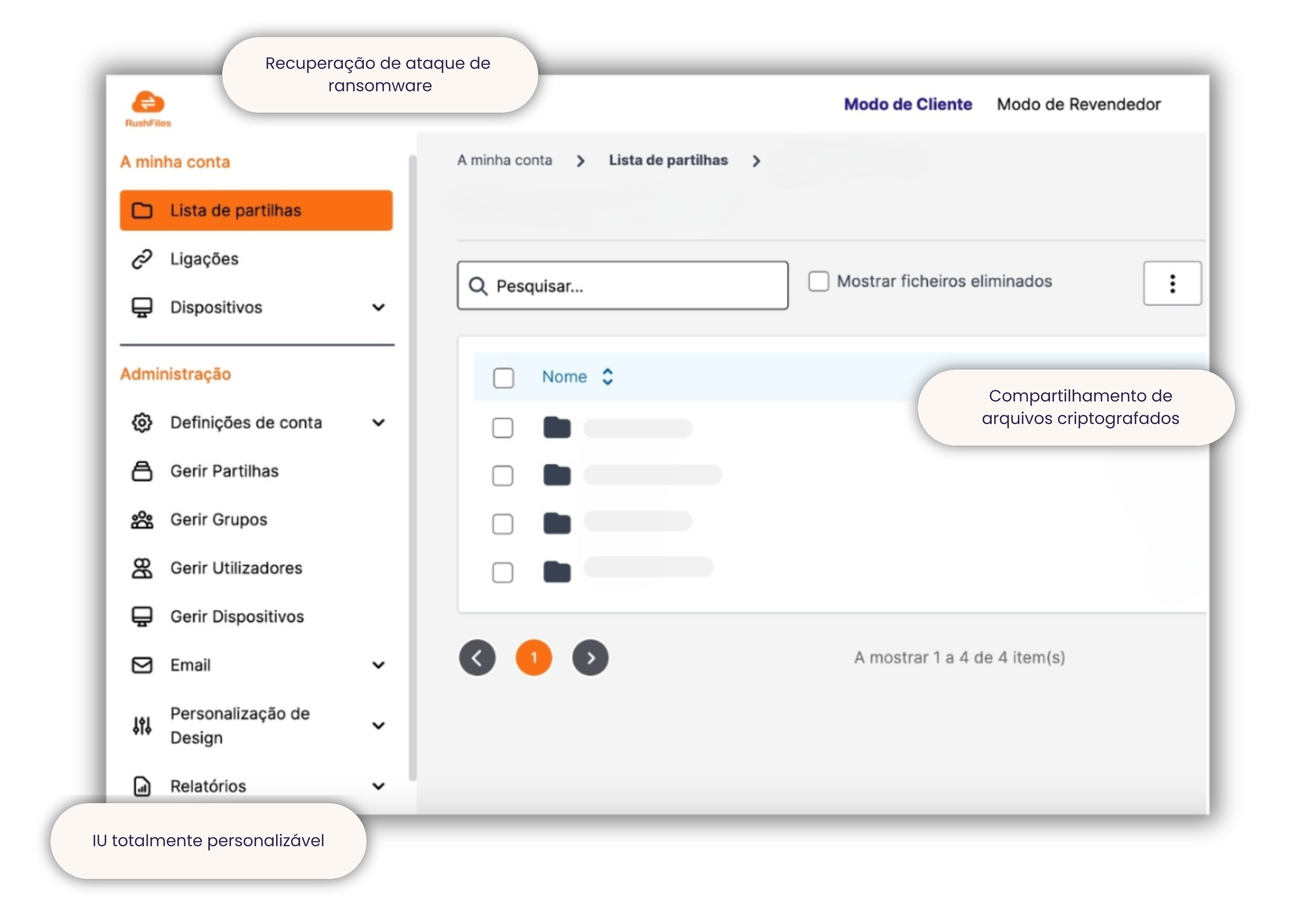
Task: Expand the Relatórios section chevron
Action: pyautogui.click(x=378, y=786)
